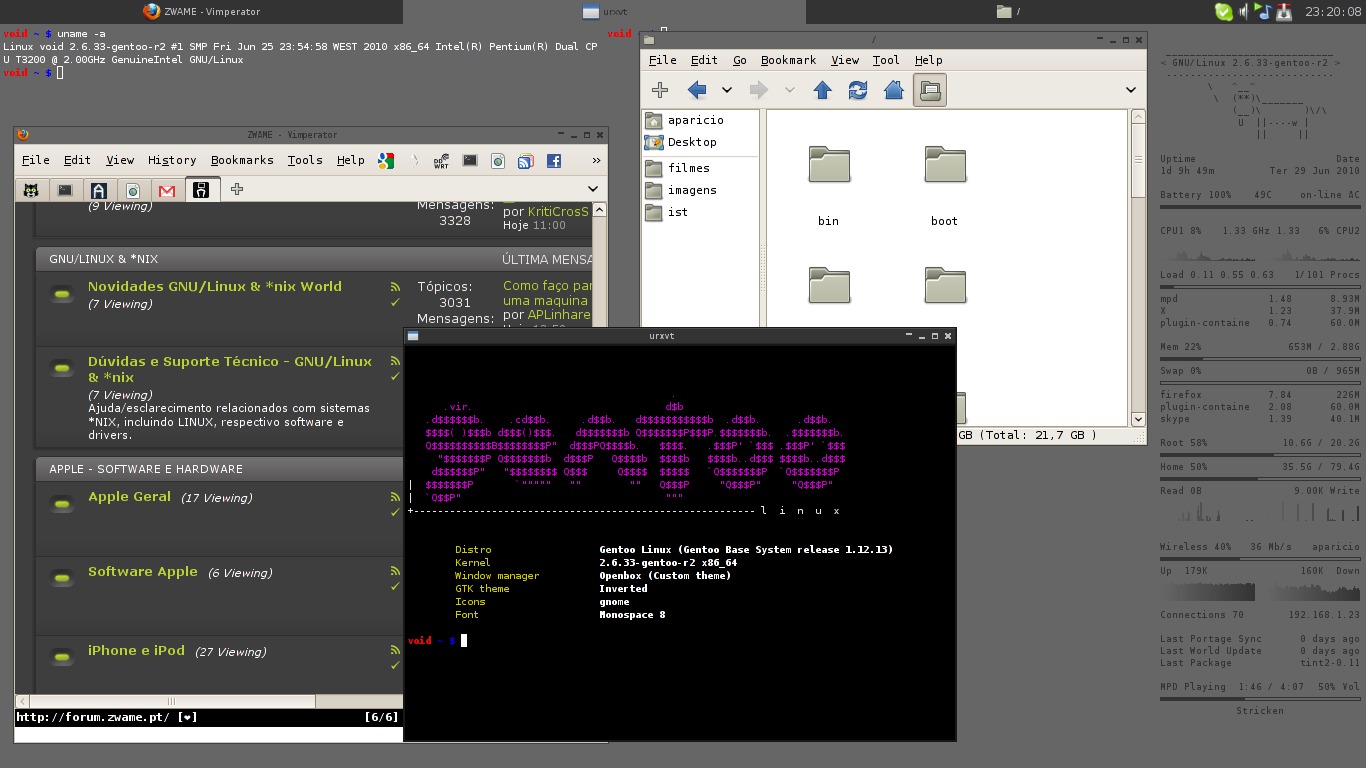This screenshot has width=1366, height=768.
Task: Open the list all tabs dropdown
Action: [x=592, y=189]
